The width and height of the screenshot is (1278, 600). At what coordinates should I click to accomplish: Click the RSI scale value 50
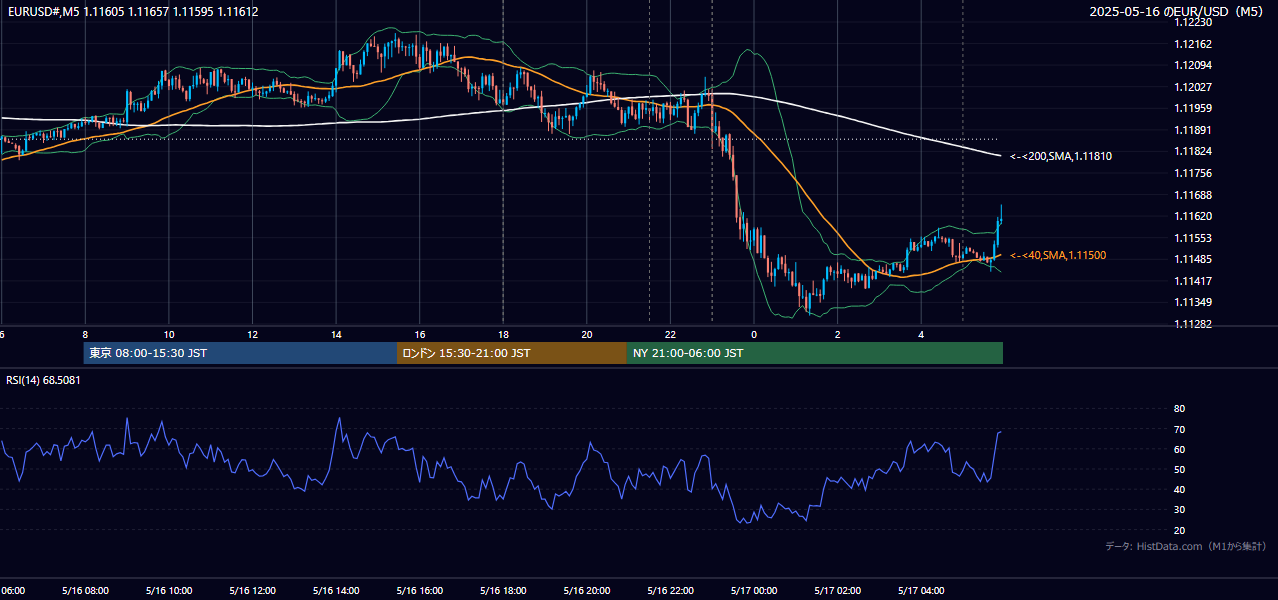pos(1180,469)
